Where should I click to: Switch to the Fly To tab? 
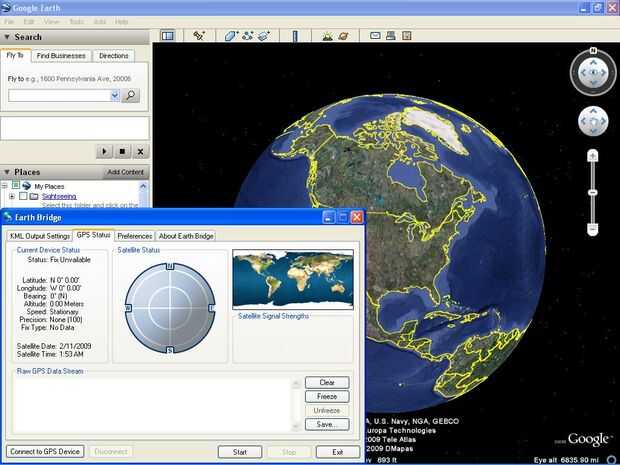(15, 55)
